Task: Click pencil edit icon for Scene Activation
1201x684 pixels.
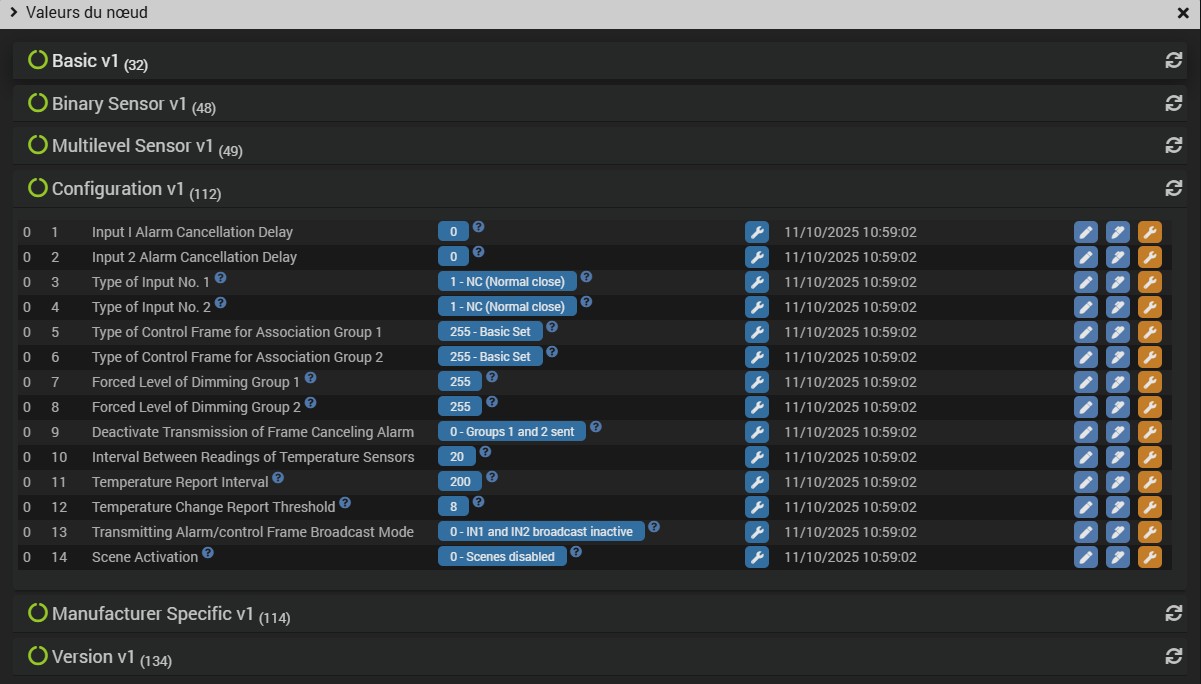Action: pyautogui.click(x=1085, y=557)
